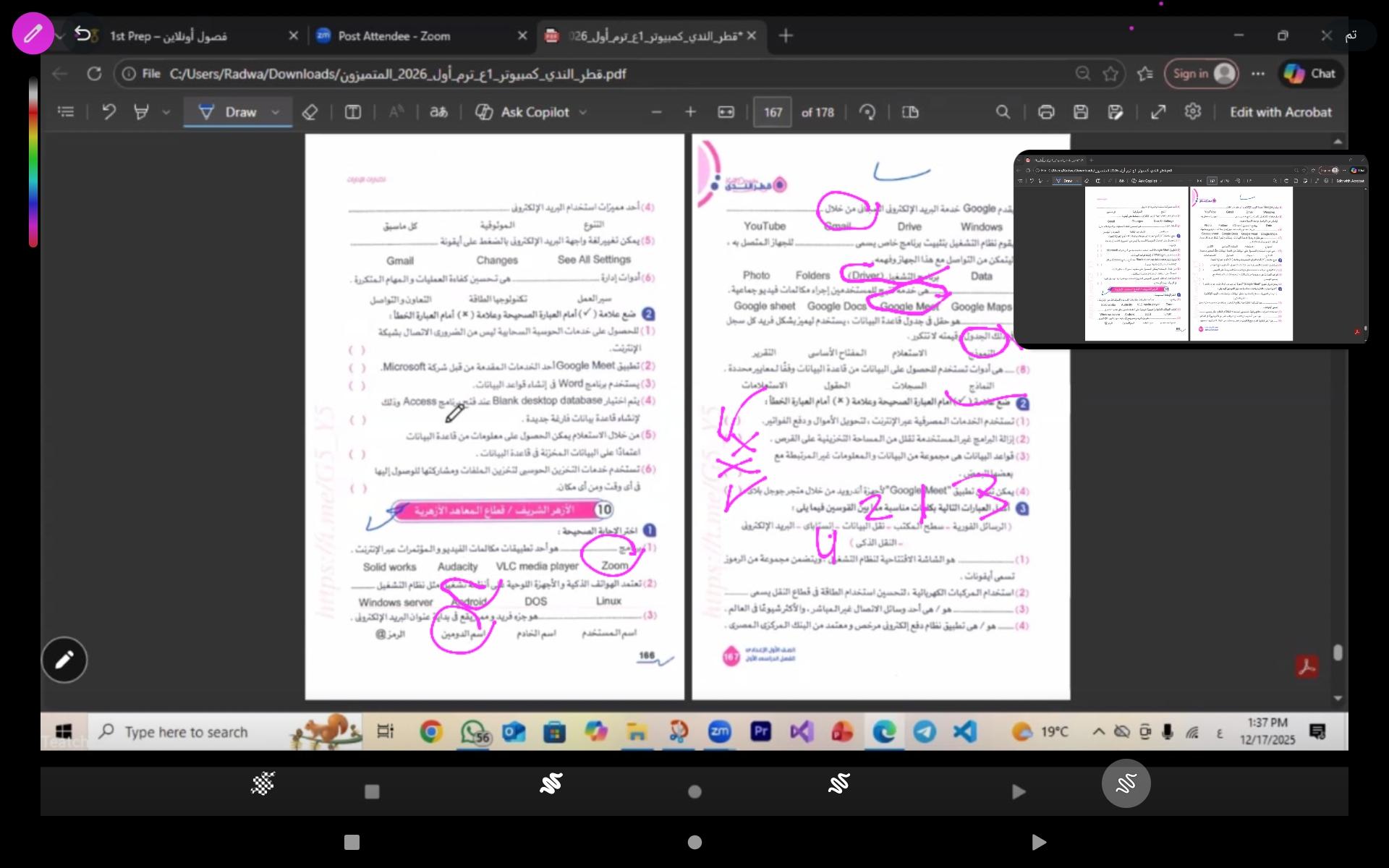
Task: Expand the Draw tool options arrow
Action: click(x=276, y=113)
